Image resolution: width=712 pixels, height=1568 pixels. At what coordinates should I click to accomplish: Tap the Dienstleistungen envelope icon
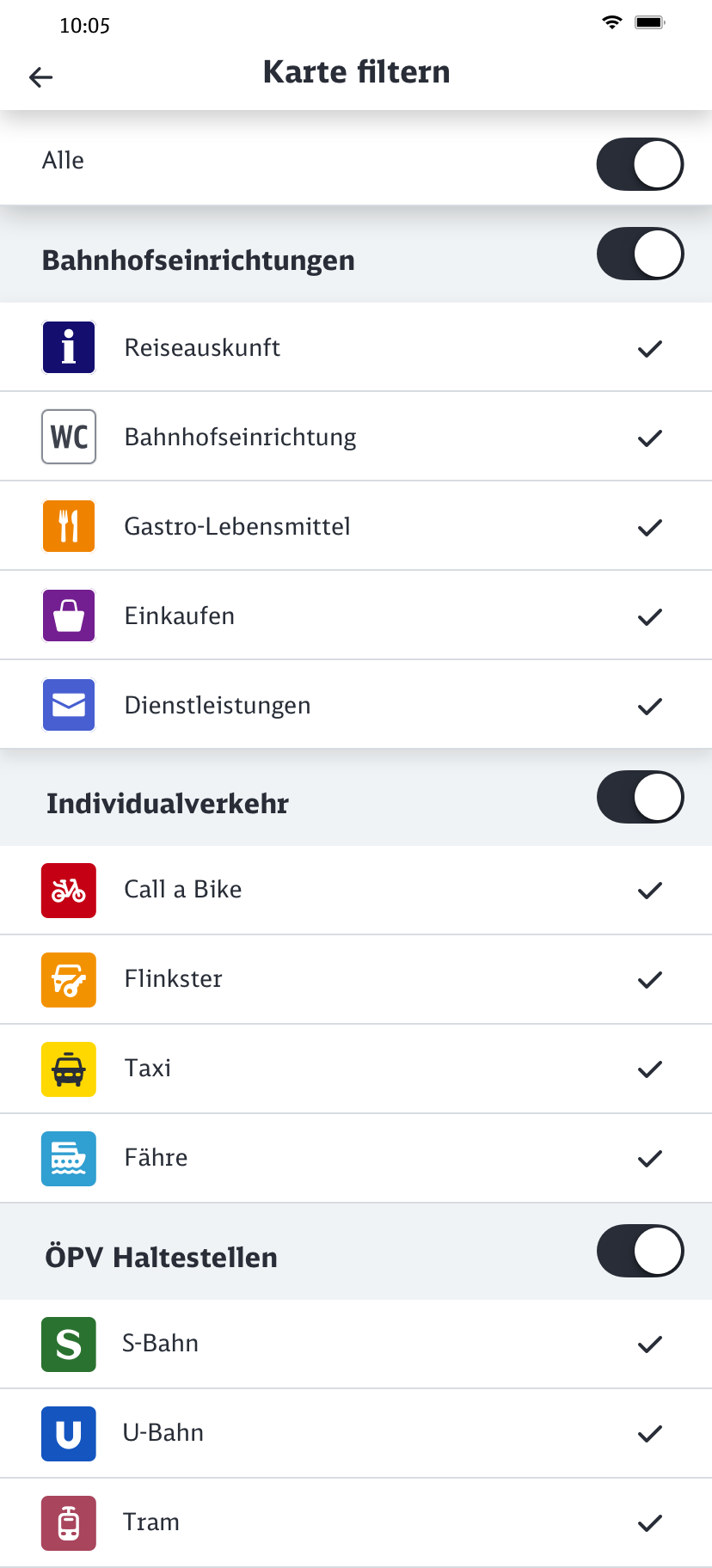[69, 705]
